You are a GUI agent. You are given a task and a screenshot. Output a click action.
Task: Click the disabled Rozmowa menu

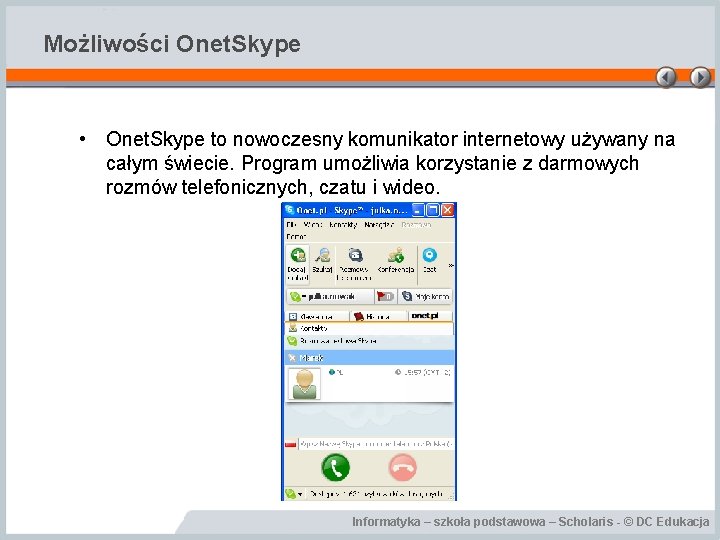pos(416,225)
